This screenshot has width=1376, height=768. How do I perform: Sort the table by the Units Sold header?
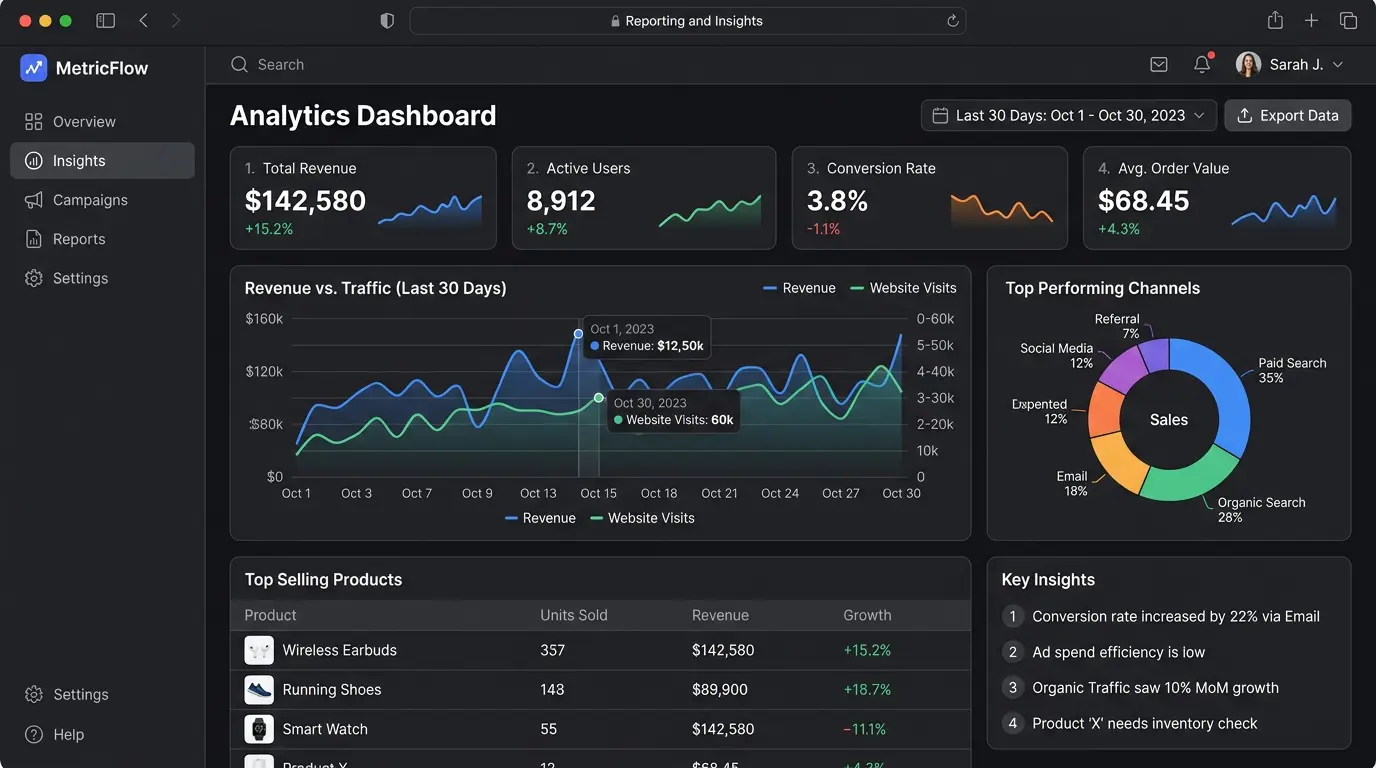point(574,616)
